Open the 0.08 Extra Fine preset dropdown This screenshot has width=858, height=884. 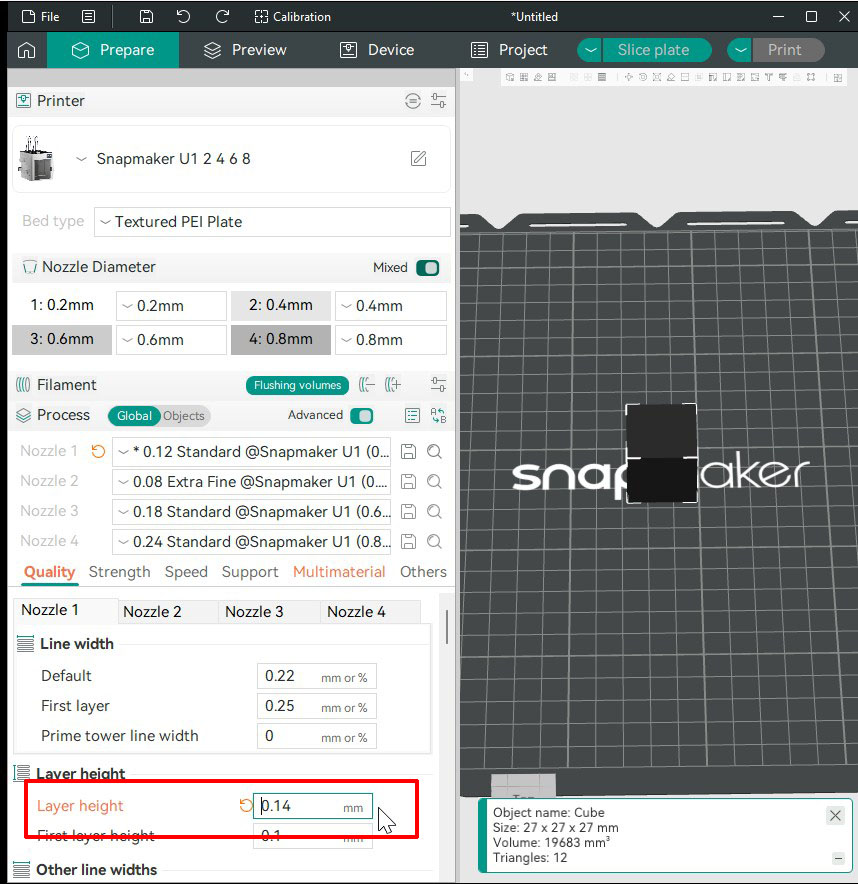(x=251, y=481)
